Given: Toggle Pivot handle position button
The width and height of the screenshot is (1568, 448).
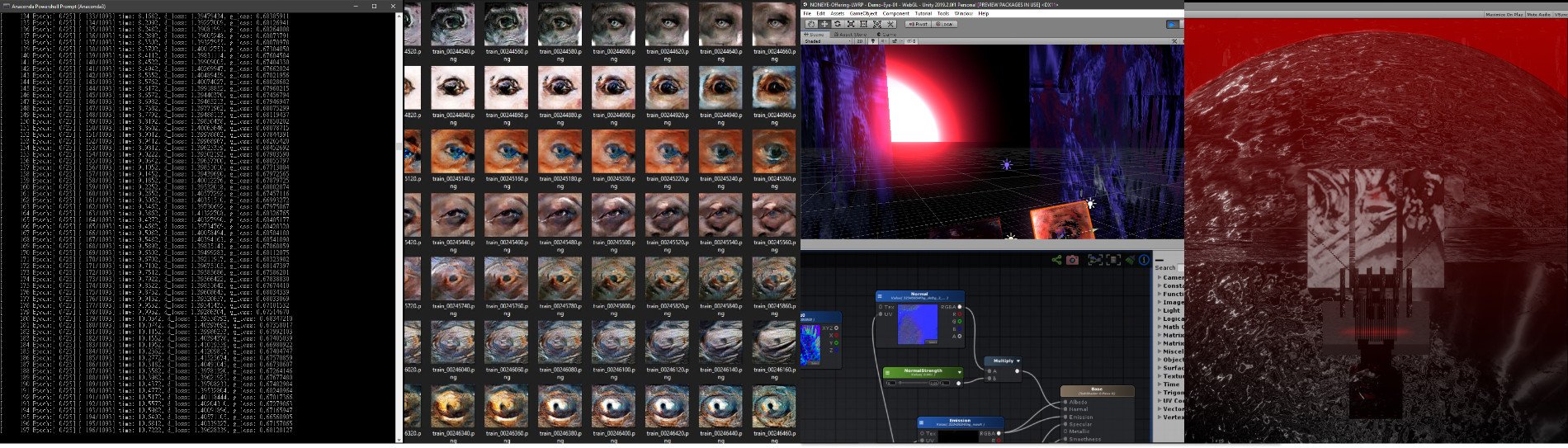Looking at the screenshot, I should click(x=919, y=24).
